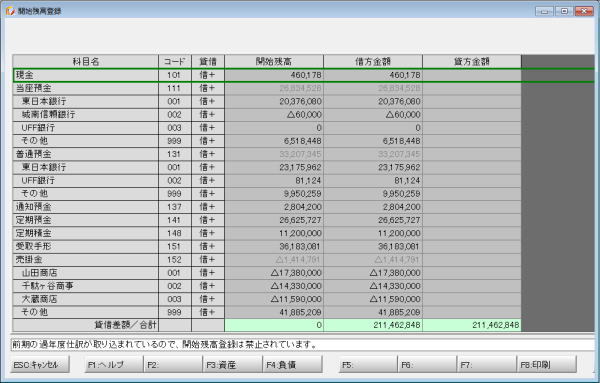Jump to assets with the F3:資産 button

232,365
